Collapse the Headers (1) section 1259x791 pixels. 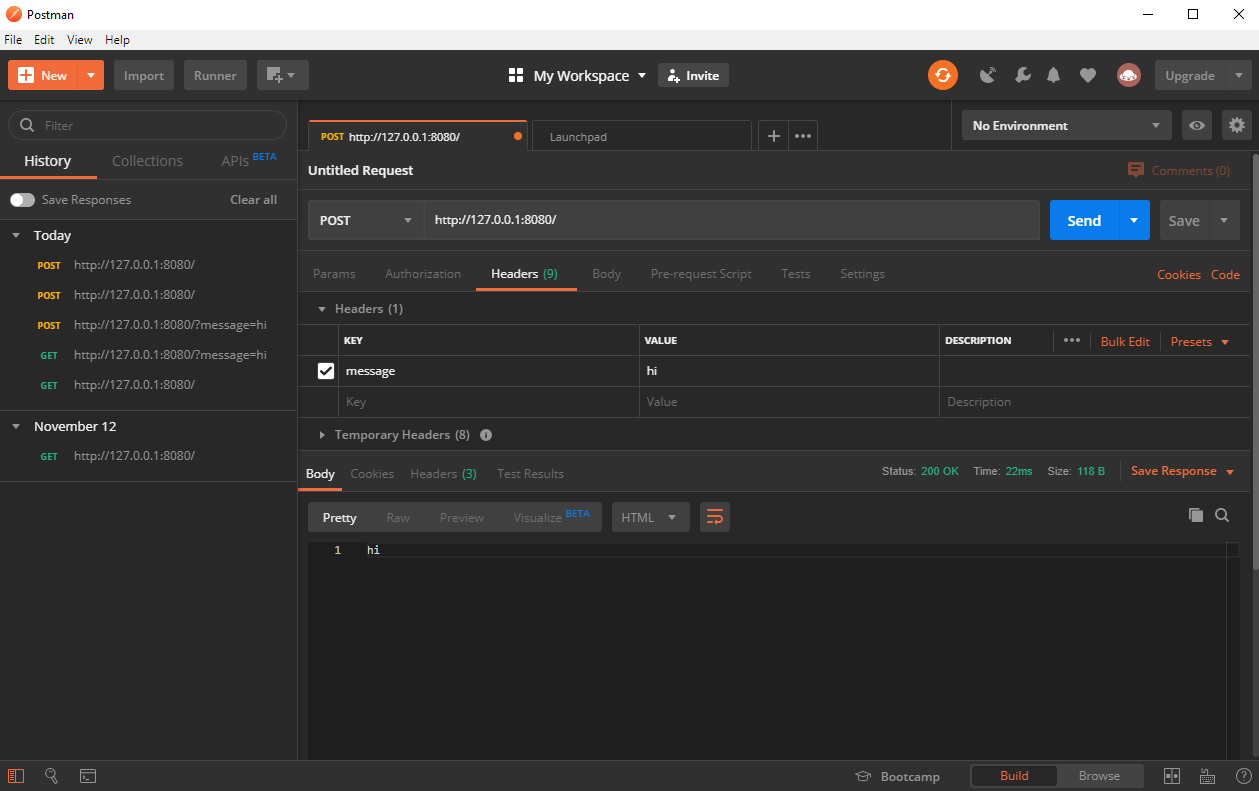(x=322, y=309)
